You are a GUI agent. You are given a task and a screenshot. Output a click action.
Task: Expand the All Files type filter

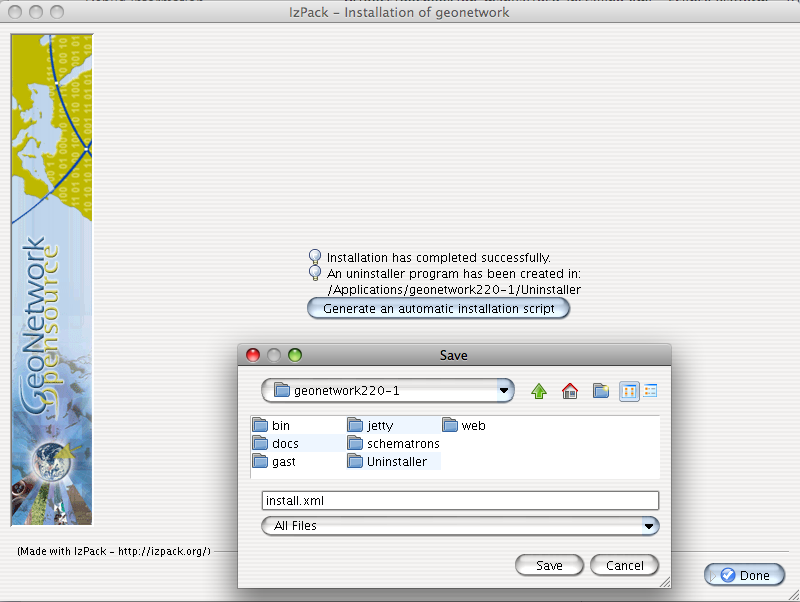(x=460, y=525)
